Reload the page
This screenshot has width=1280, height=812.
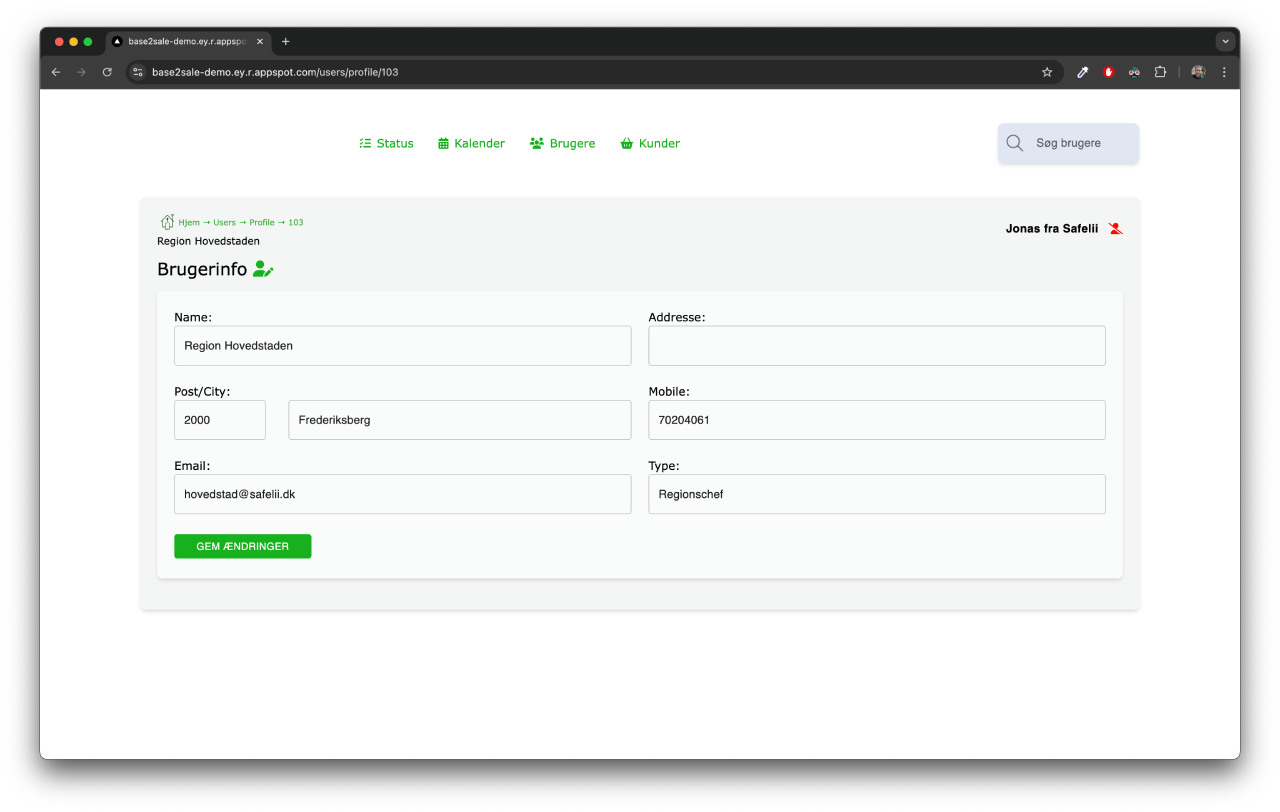coord(107,72)
